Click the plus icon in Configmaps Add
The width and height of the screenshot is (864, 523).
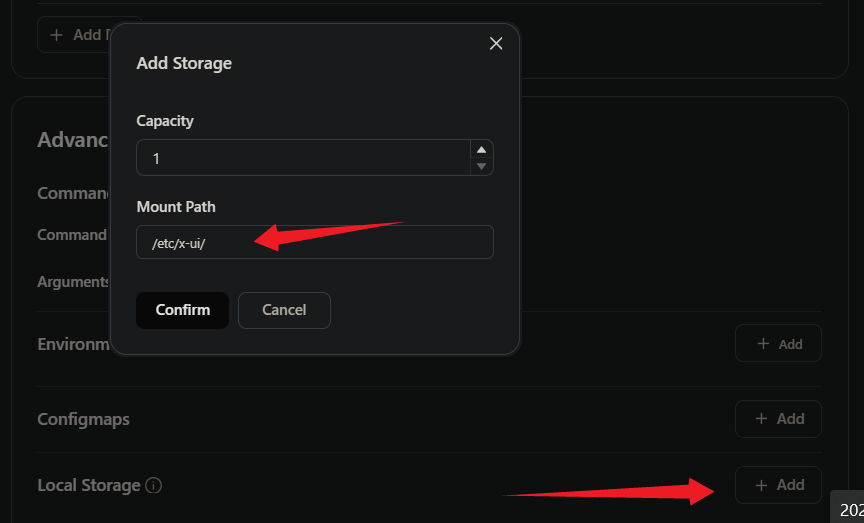coord(762,419)
